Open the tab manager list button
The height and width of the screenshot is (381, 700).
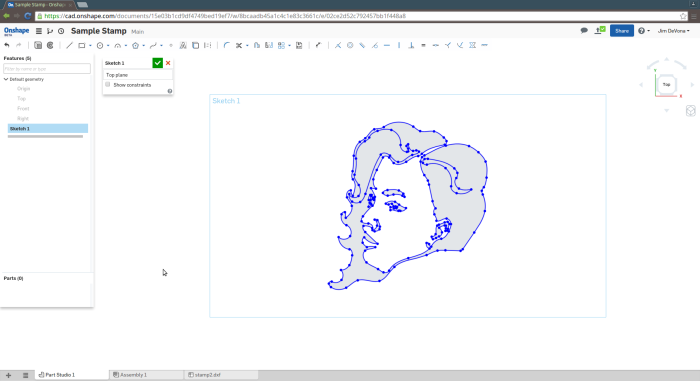pos(25,375)
